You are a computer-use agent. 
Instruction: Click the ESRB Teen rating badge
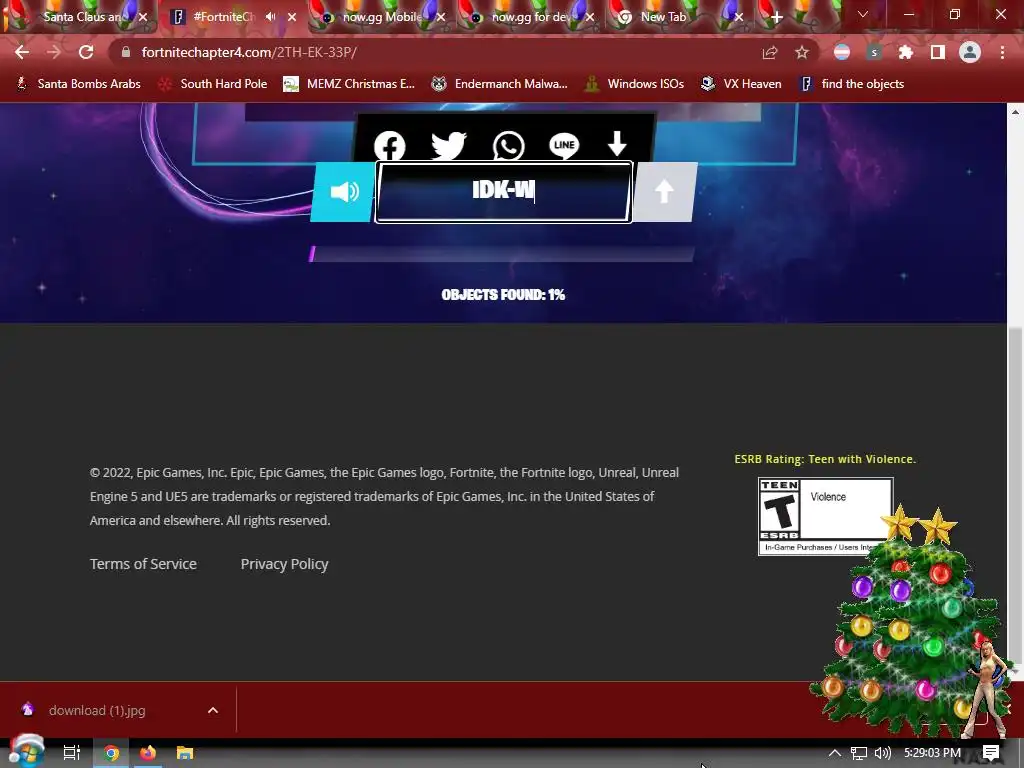(x=825, y=516)
